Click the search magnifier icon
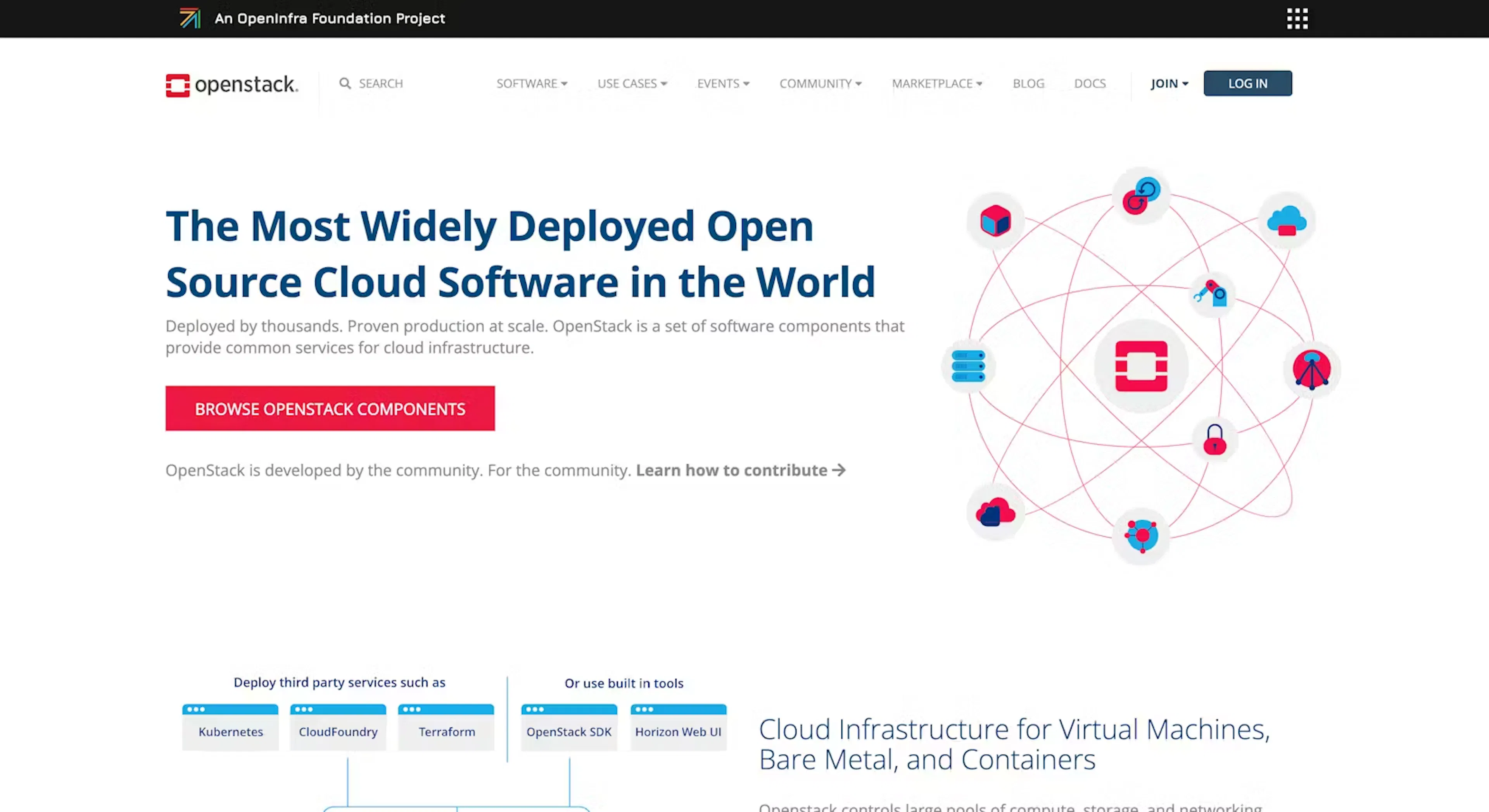 pos(345,83)
